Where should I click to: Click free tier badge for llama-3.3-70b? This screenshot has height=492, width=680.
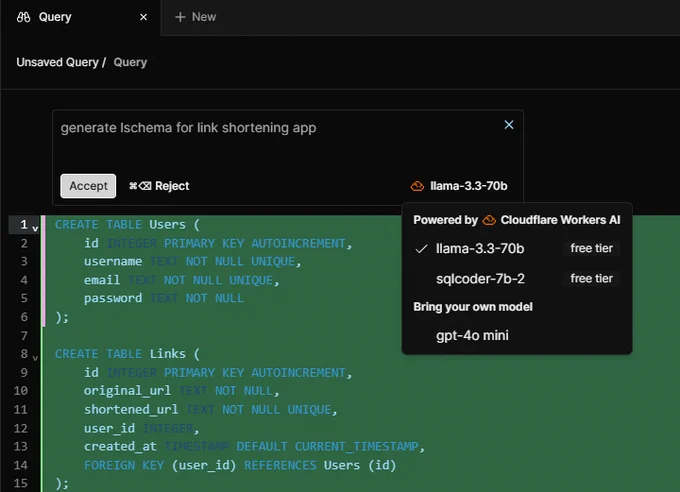[592, 248]
